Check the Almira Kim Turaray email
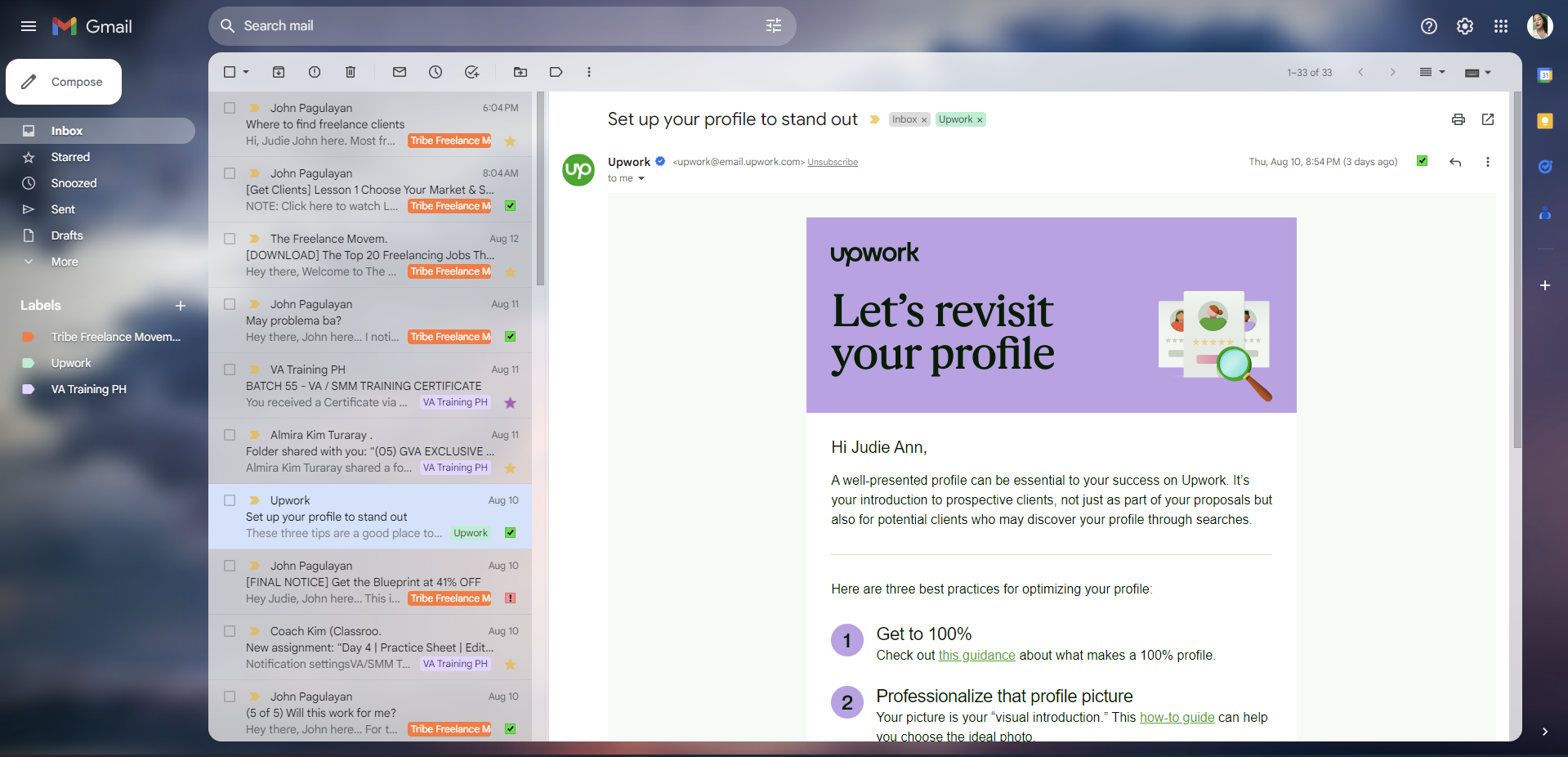 coord(230,435)
